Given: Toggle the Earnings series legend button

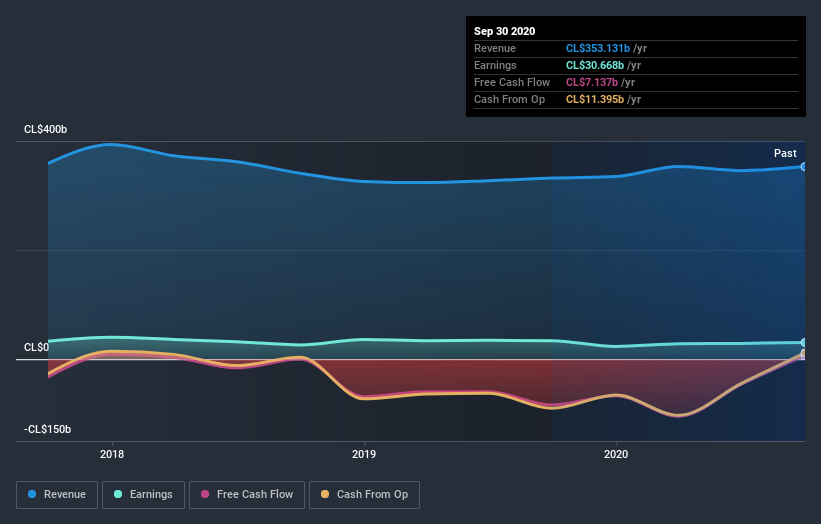Looking at the screenshot, I should [143, 495].
